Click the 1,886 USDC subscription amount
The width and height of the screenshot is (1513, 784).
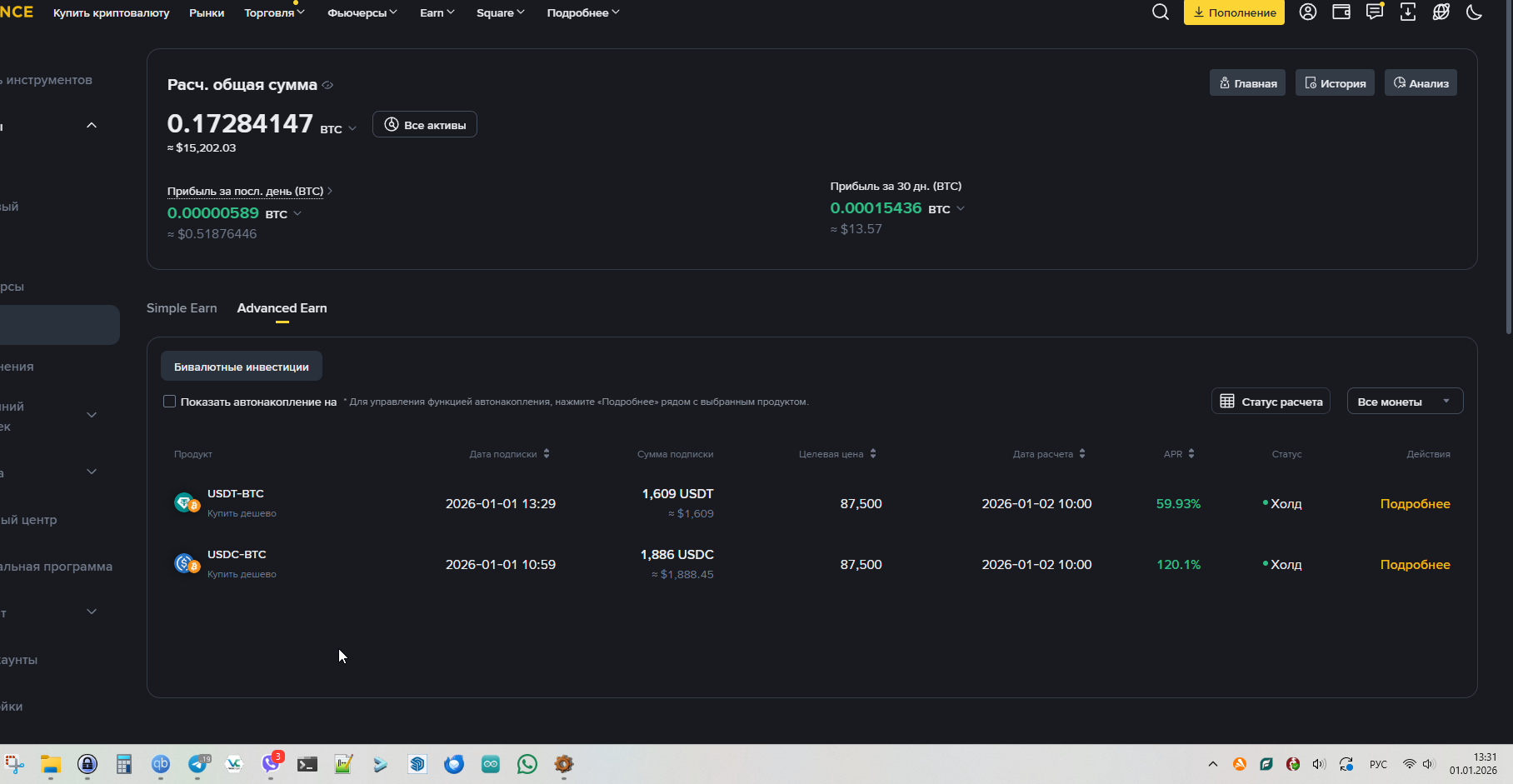coord(677,555)
